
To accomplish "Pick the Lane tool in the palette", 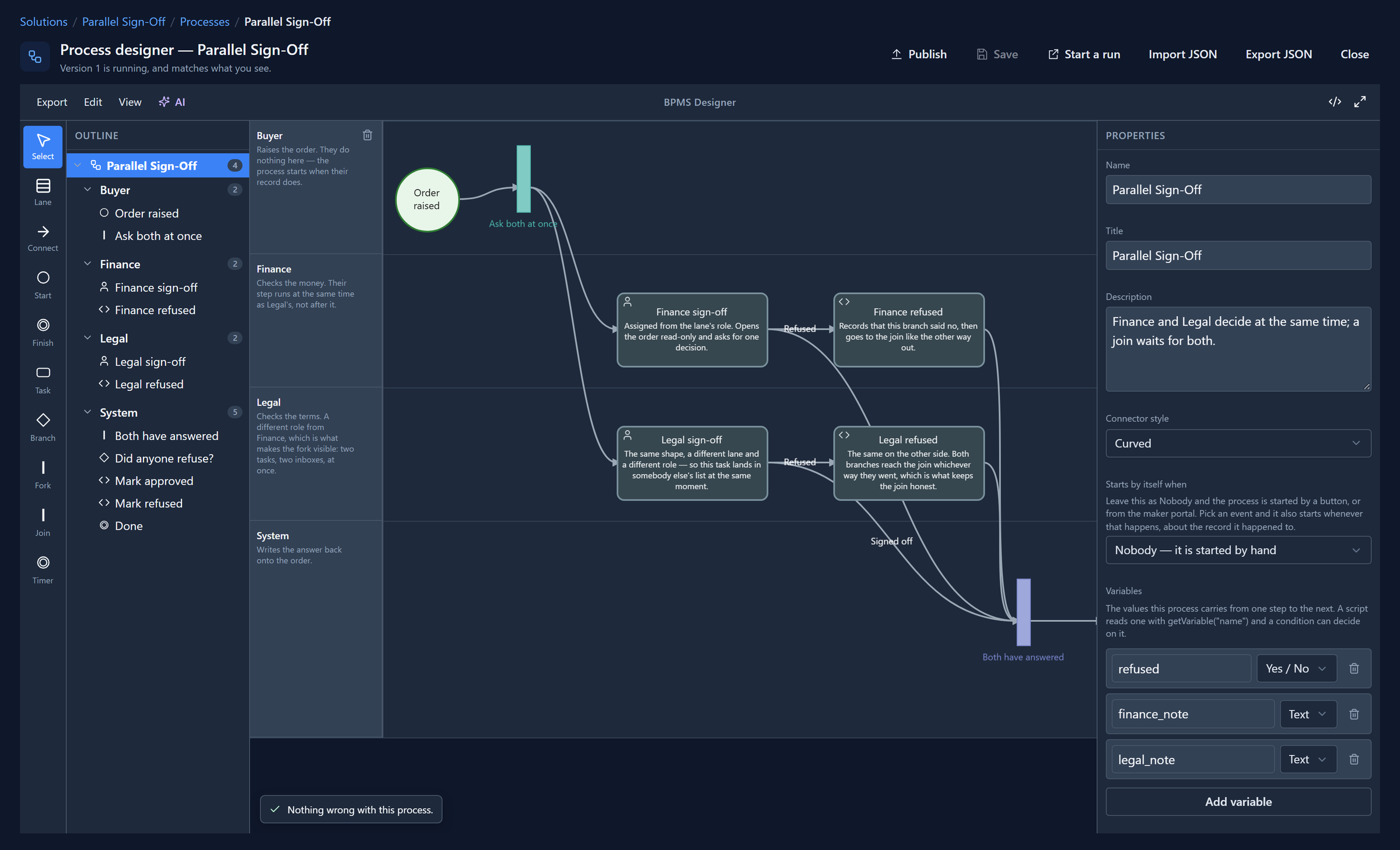I will coord(43,193).
